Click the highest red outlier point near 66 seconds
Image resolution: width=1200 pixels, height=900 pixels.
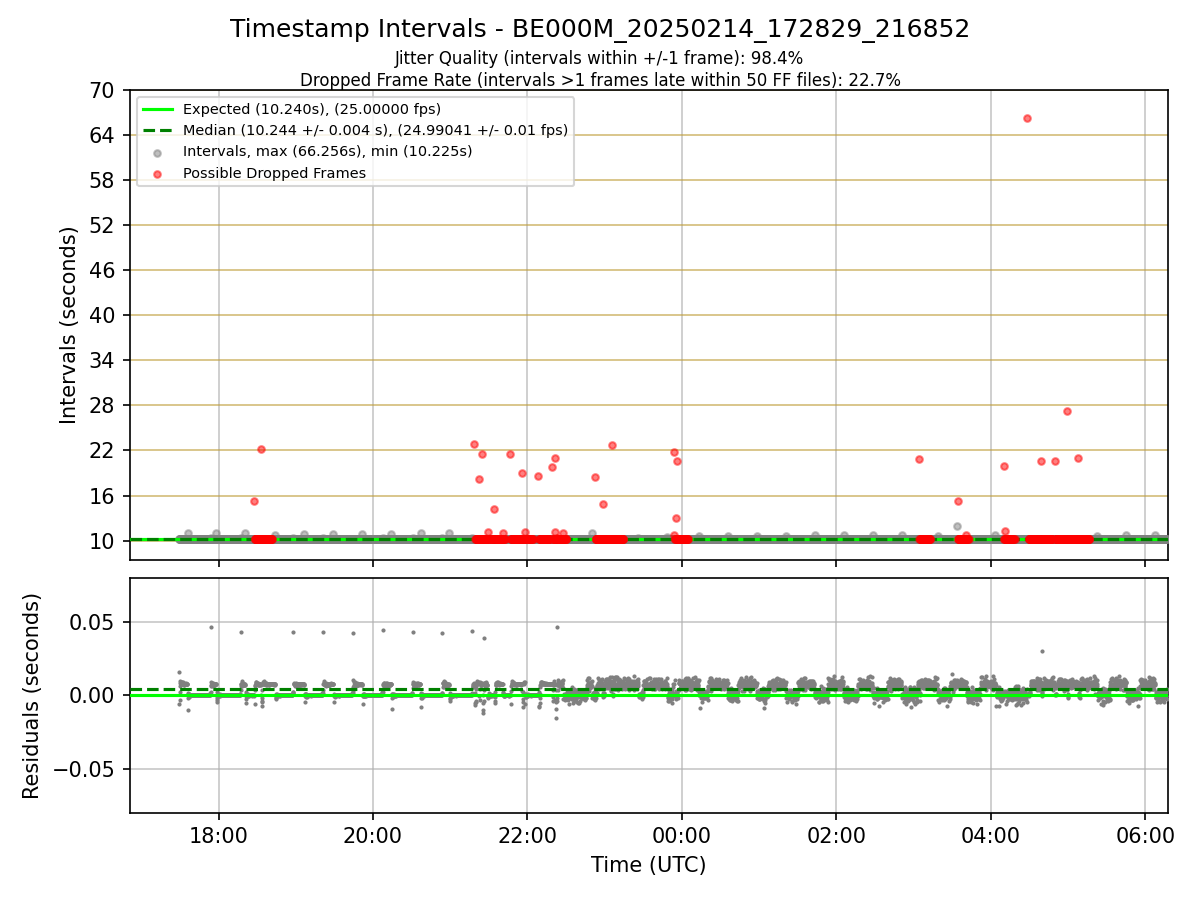click(x=1027, y=118)
